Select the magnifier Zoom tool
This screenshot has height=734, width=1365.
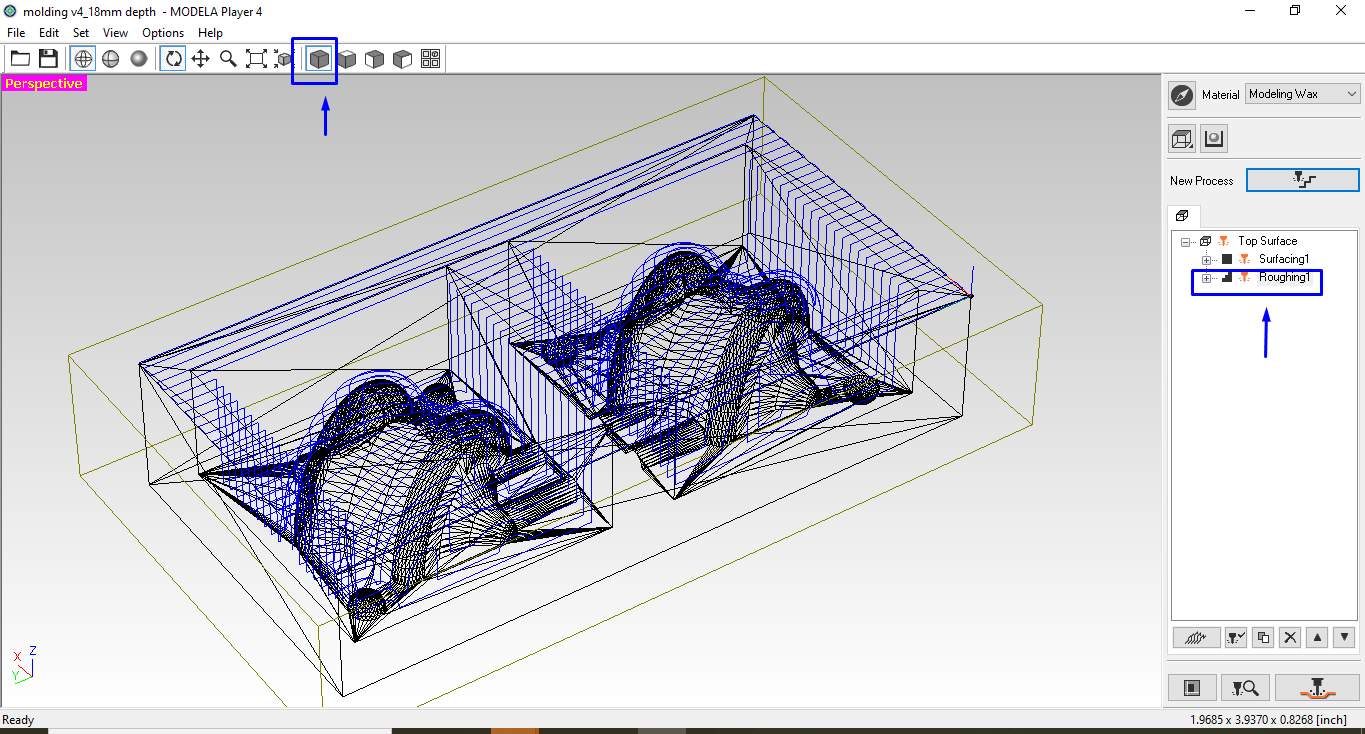click(x=229, y=59)
